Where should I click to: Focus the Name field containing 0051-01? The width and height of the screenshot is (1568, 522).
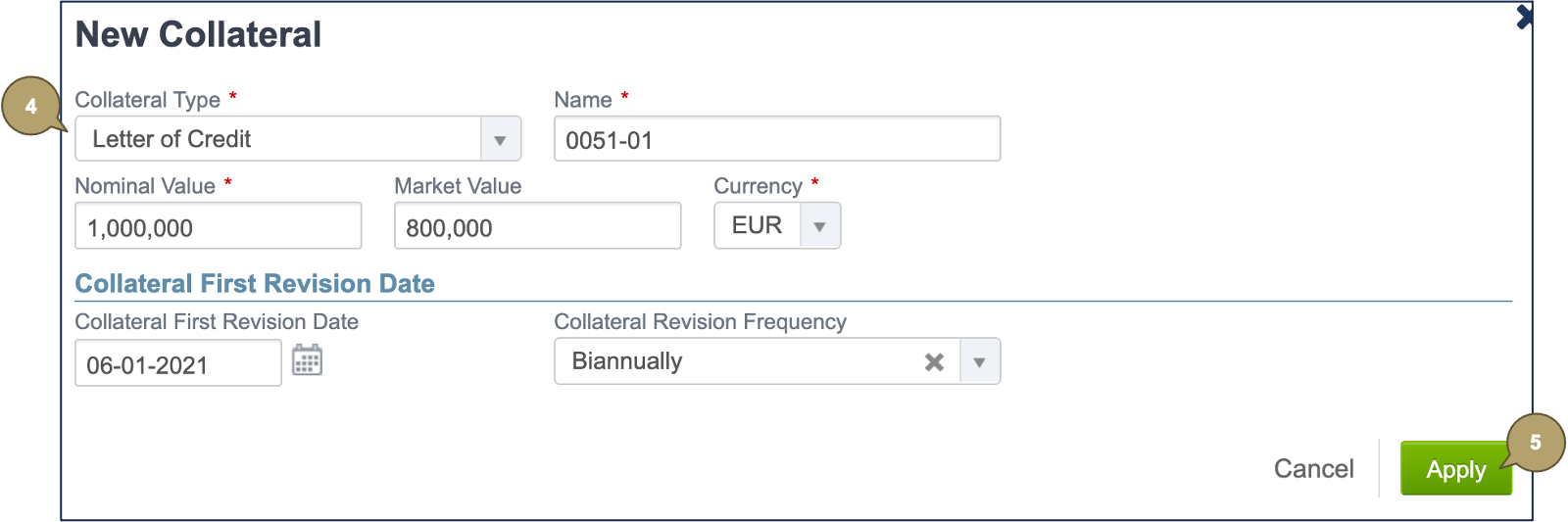tap(776, 140)
